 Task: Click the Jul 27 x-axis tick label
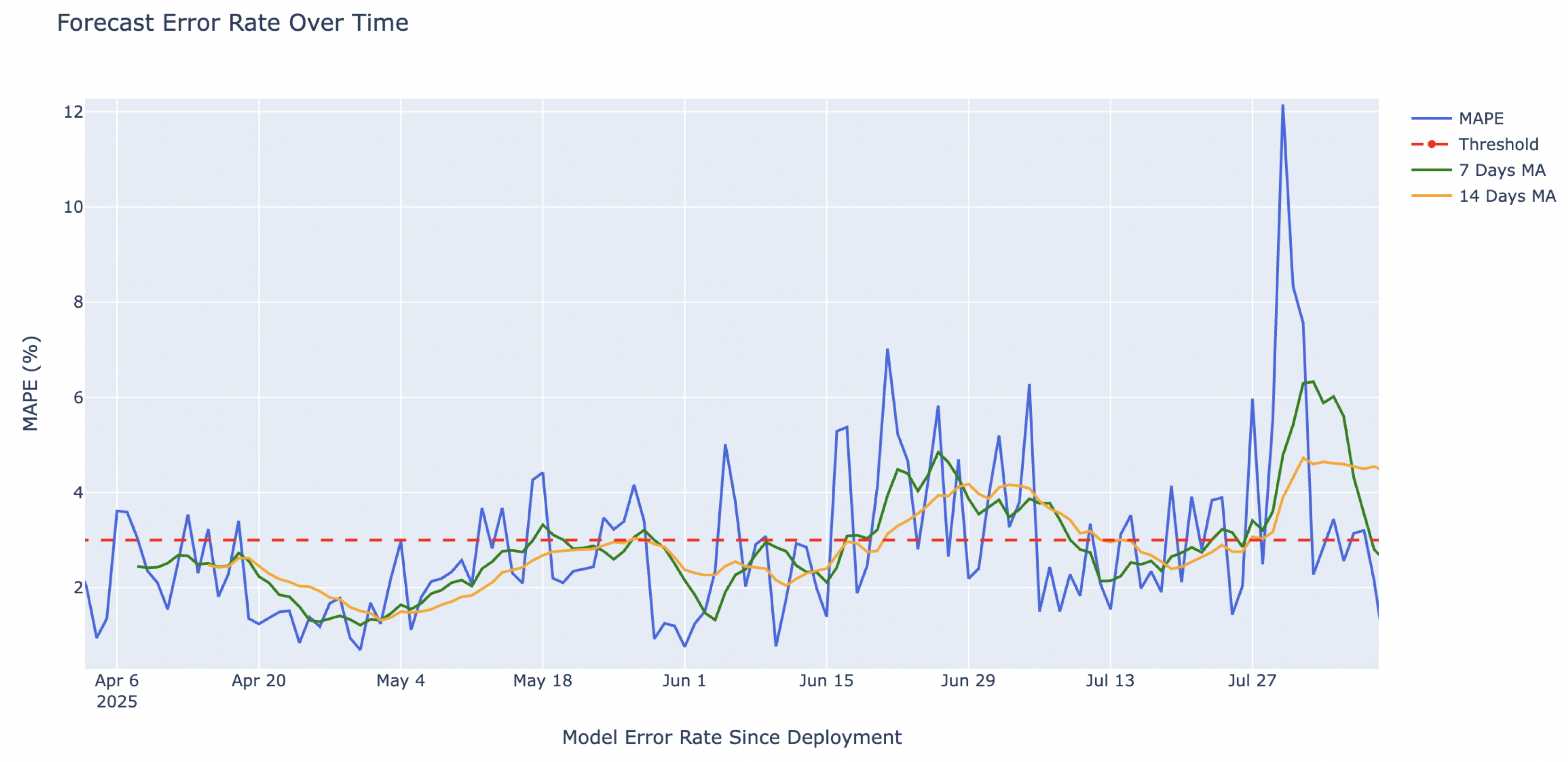point(1252,680)
